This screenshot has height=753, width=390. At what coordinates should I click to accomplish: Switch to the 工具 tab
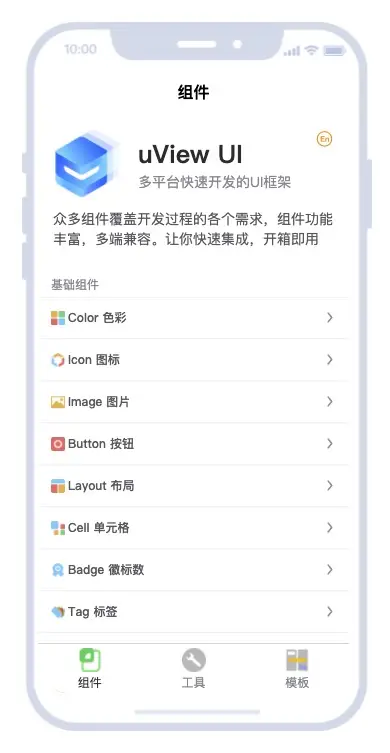point(194,668)
